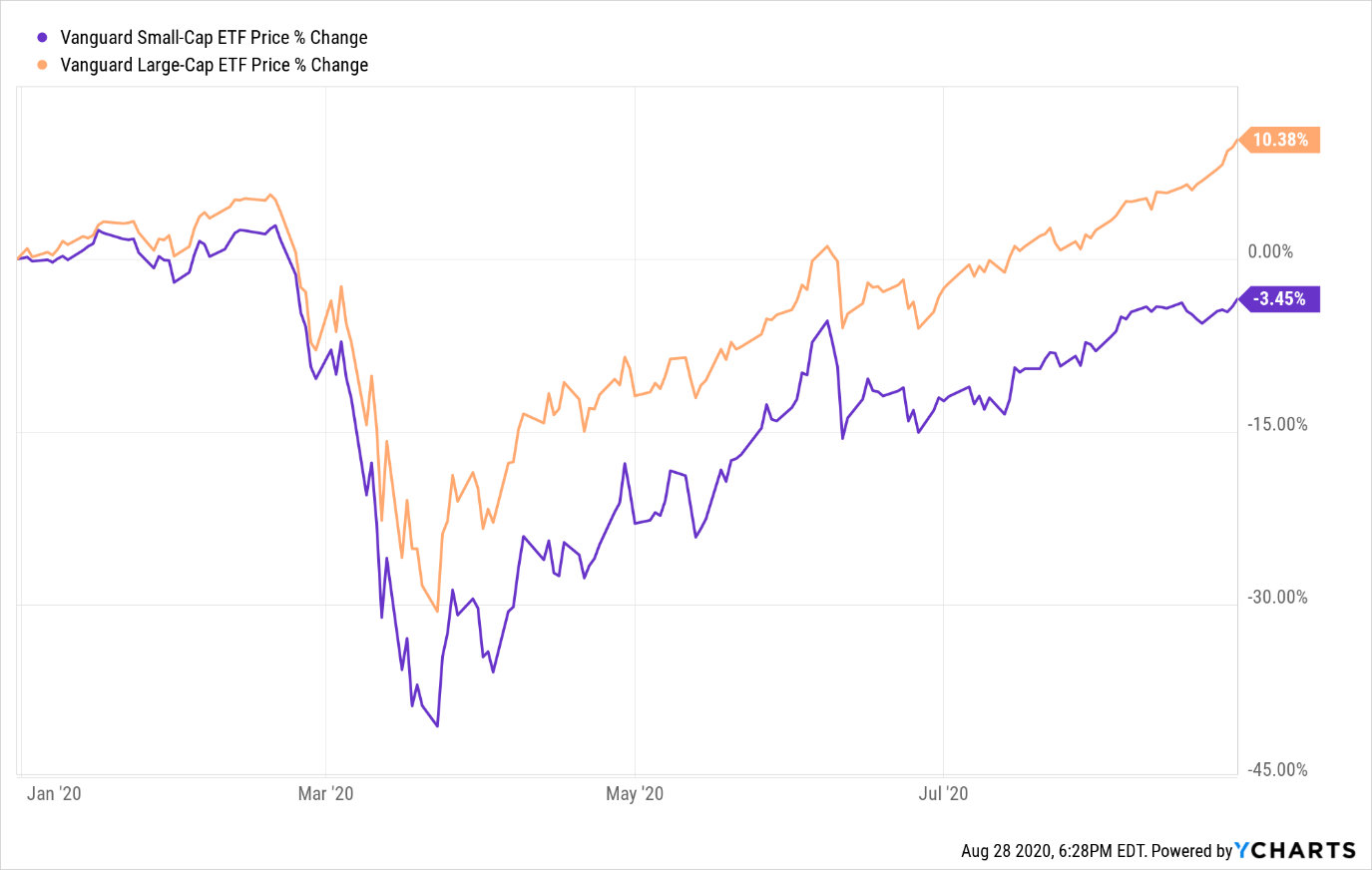Screen dimensions: 1372x870
Task: Select Vanguard Large-Cap ETF legend label
Action: (215, 65)
